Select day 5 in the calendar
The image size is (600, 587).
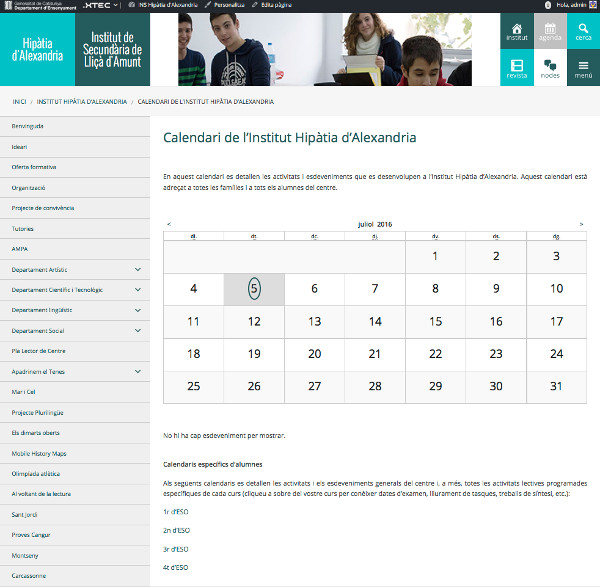(x=254, y=289)
